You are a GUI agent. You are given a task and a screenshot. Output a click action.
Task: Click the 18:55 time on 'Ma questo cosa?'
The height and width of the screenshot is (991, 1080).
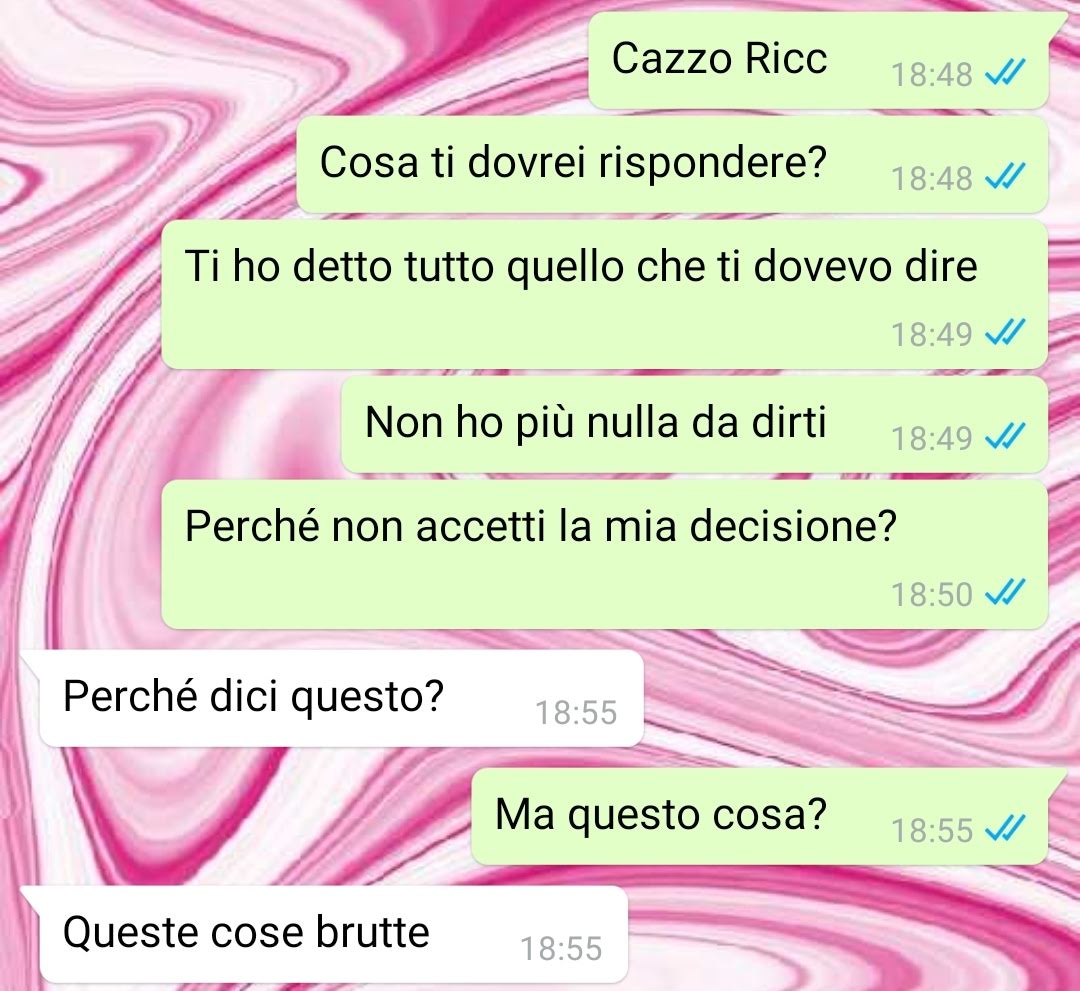point(932,831)
